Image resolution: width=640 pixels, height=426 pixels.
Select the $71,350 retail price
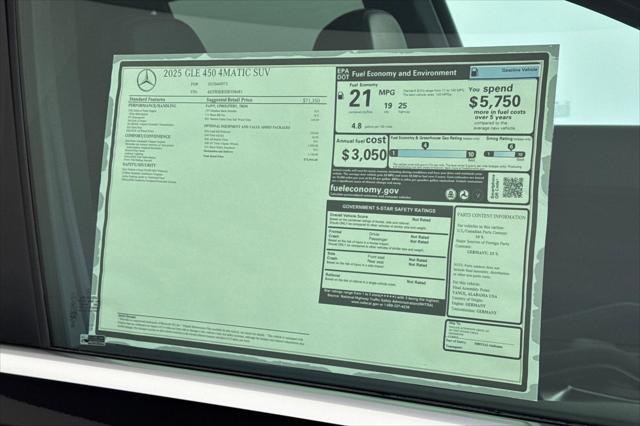(311, 100)
